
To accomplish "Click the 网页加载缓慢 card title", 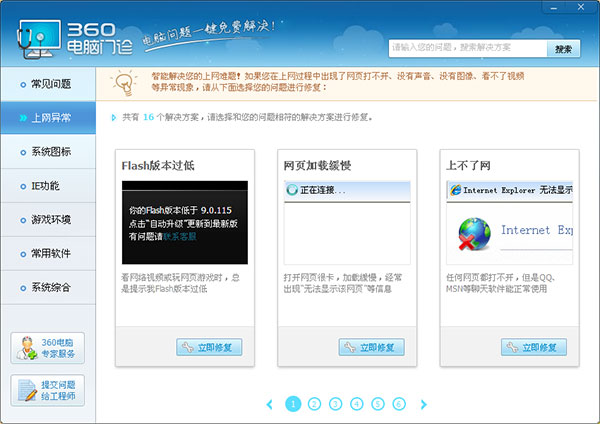I will [x=317, y=166].
